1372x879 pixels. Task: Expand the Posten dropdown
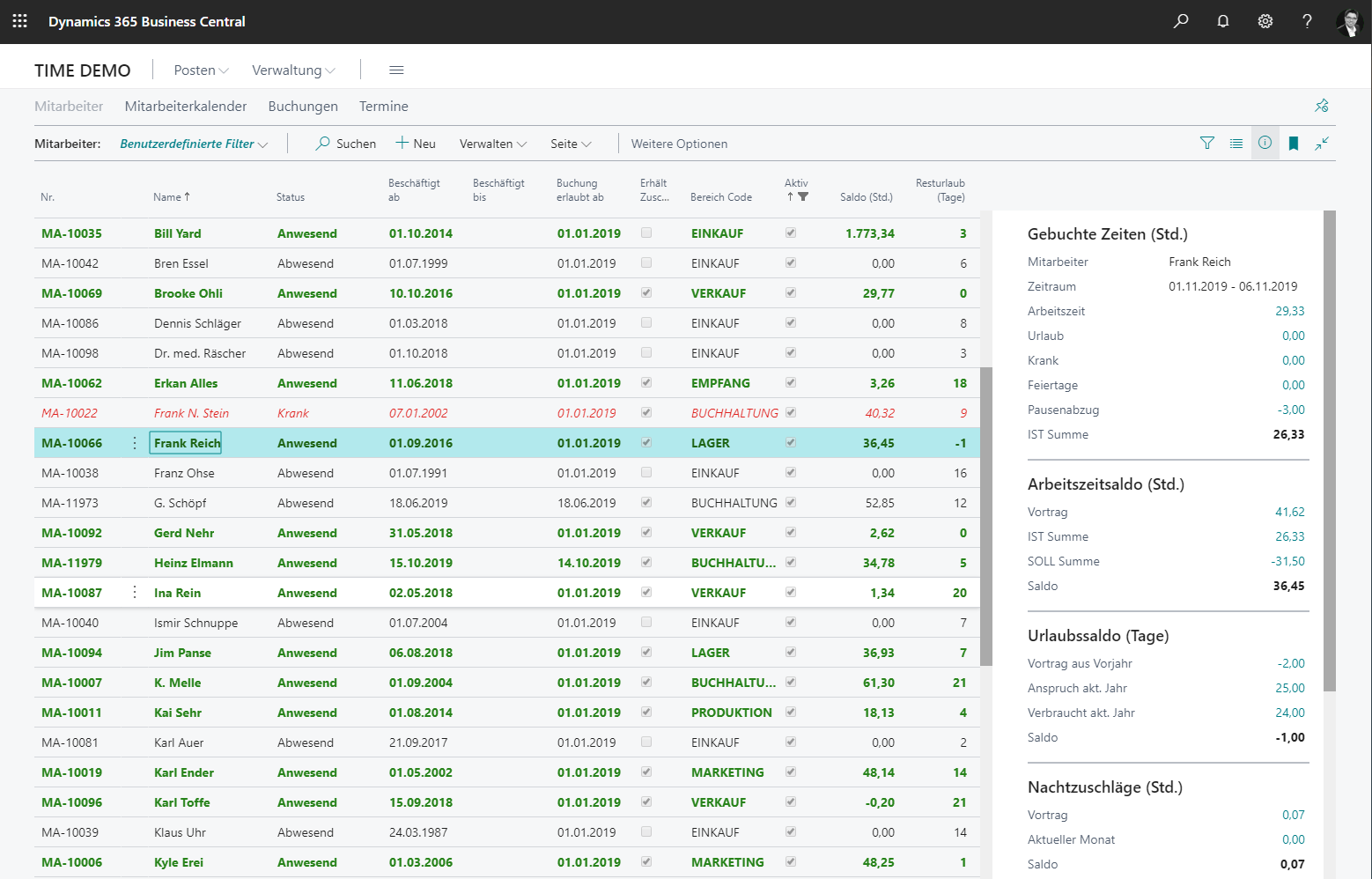tap(201, 70)
